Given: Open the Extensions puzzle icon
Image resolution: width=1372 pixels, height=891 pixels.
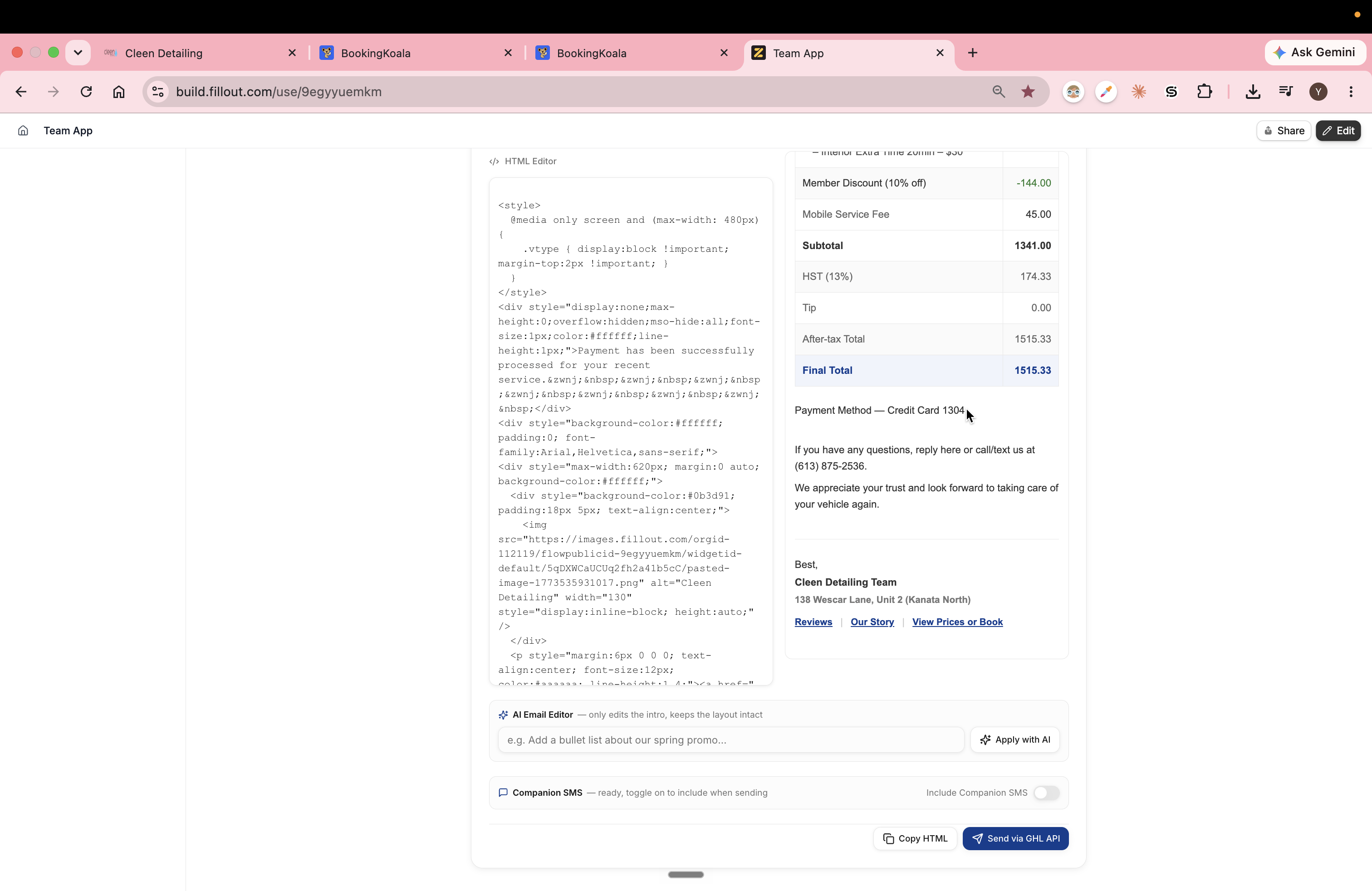Looking at the screenshot, I should coord(1204,92).
